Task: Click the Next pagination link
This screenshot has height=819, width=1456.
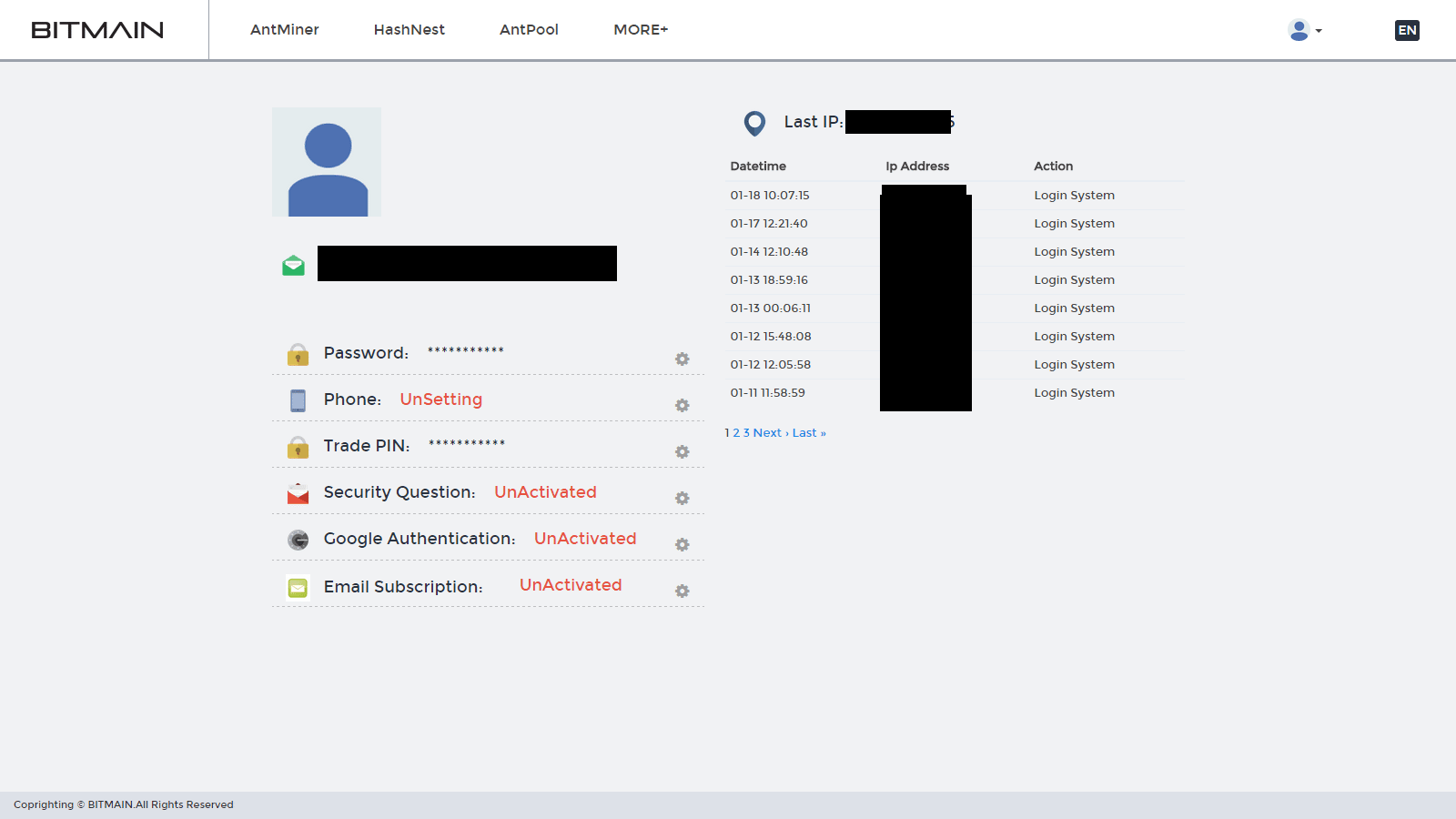Action: point(771,433)
